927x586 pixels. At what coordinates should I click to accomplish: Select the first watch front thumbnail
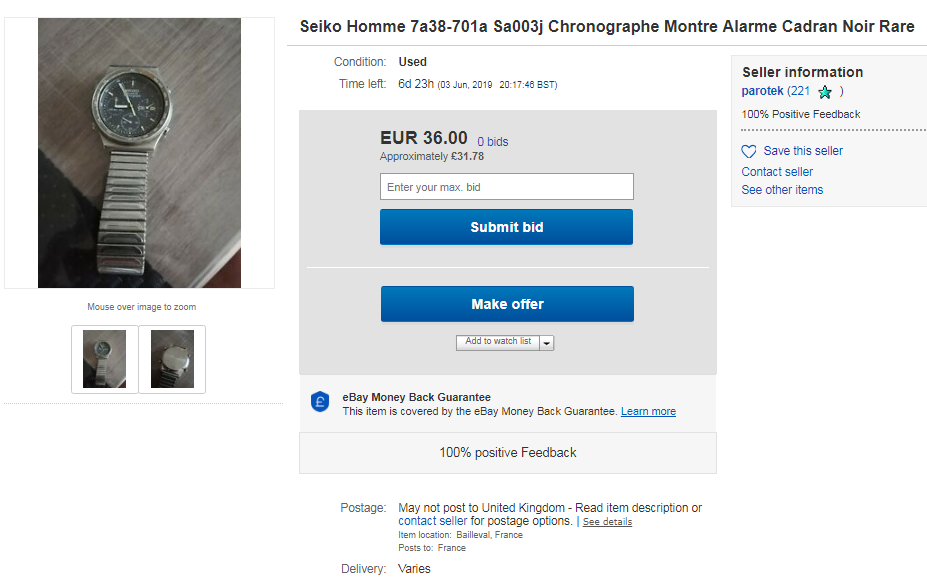click(105, 359)
